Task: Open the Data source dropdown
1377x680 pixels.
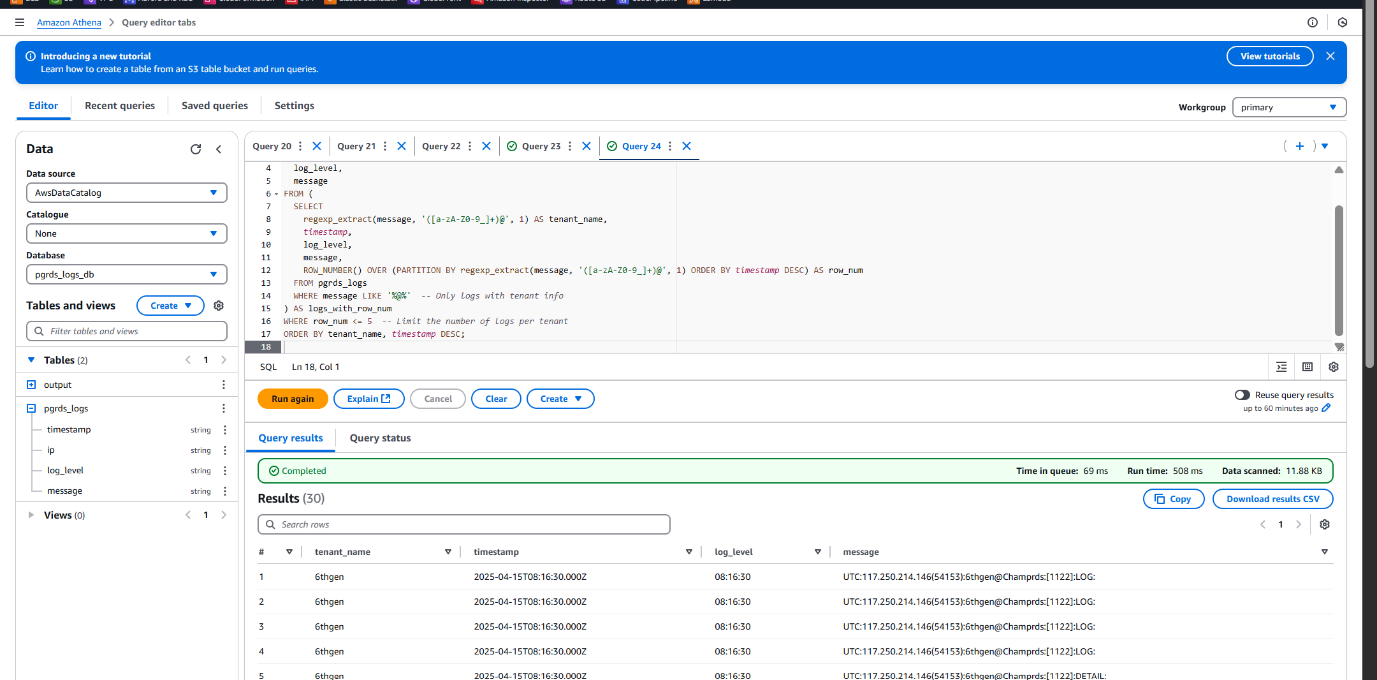Action: [x=127, y=193]
